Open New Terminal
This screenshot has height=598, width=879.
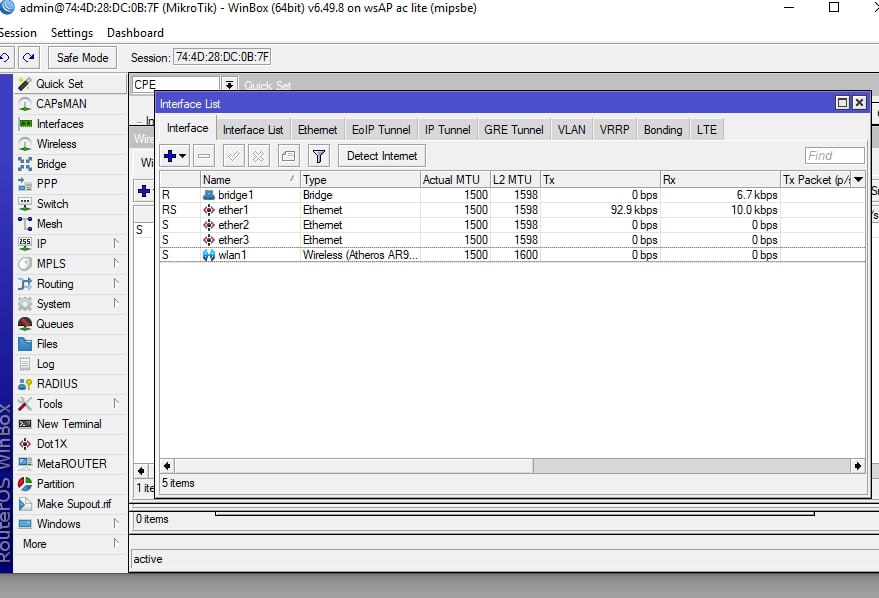pyautogui.click(x=68, y=424)
